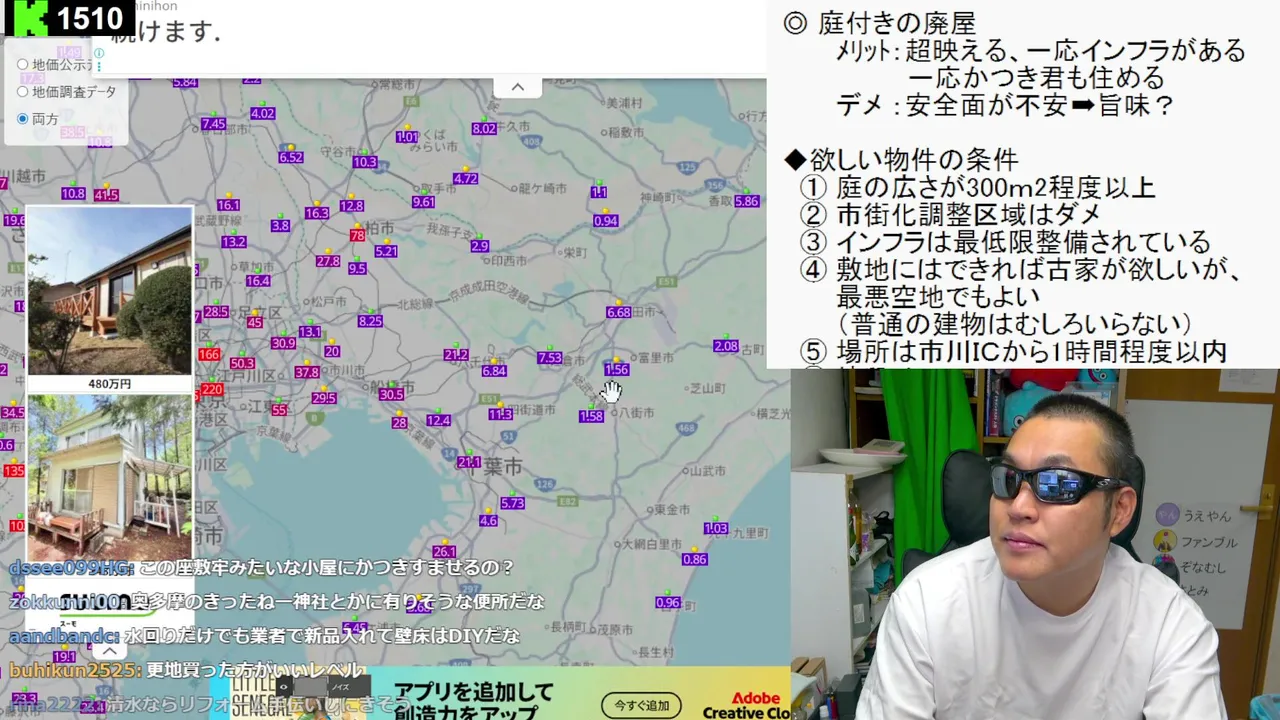Select the 1.01 price marker near つくば
Image resolution: width=1280 pixels, height=720 pixels.
407,137
